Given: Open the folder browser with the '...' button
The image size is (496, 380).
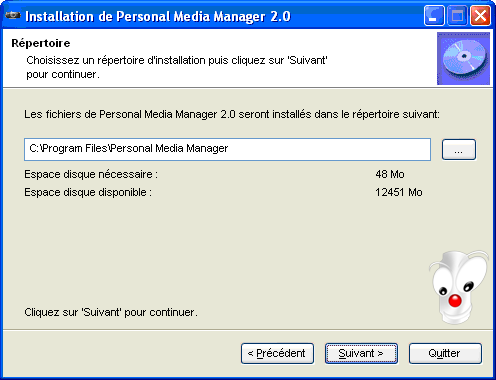Looking at the screenshot, I should click(x=459, y=150).
